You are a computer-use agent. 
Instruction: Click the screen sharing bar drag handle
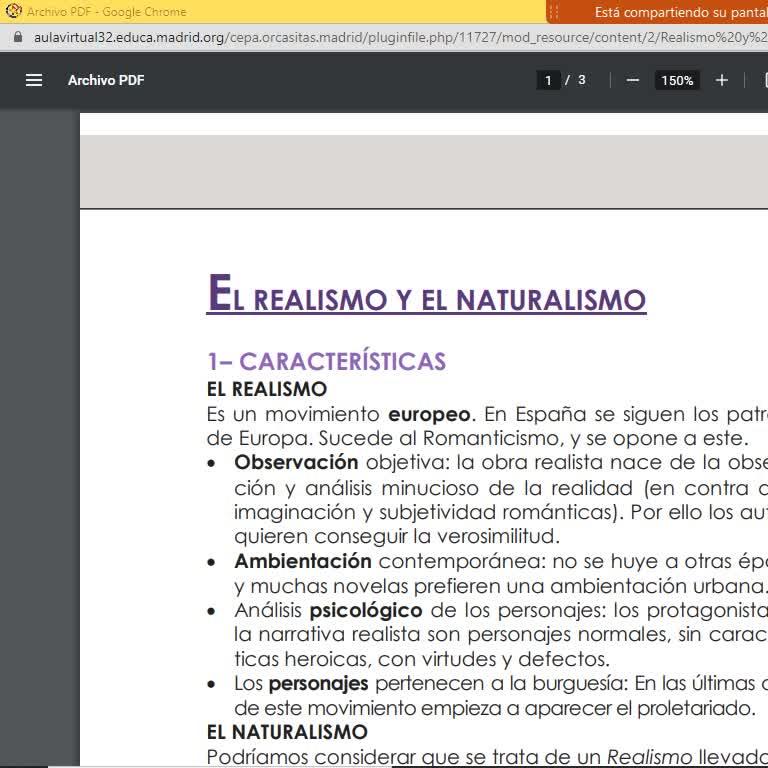554,12
